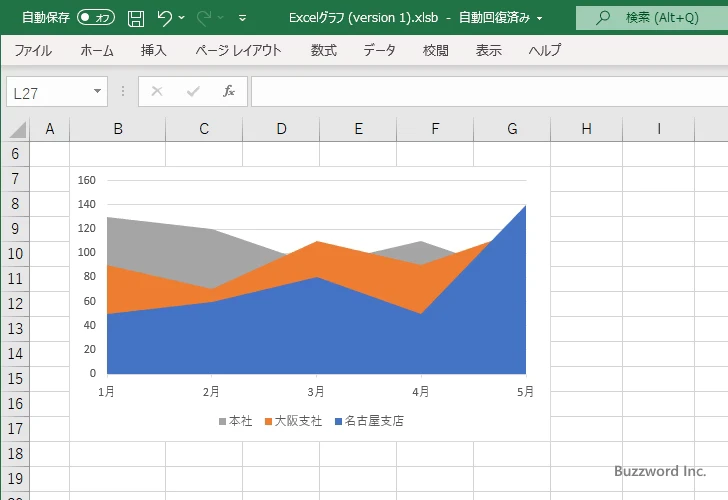Screen dimensions: 728x500
Task: Click the Select All corner triangle
Action: pos(17,130)
